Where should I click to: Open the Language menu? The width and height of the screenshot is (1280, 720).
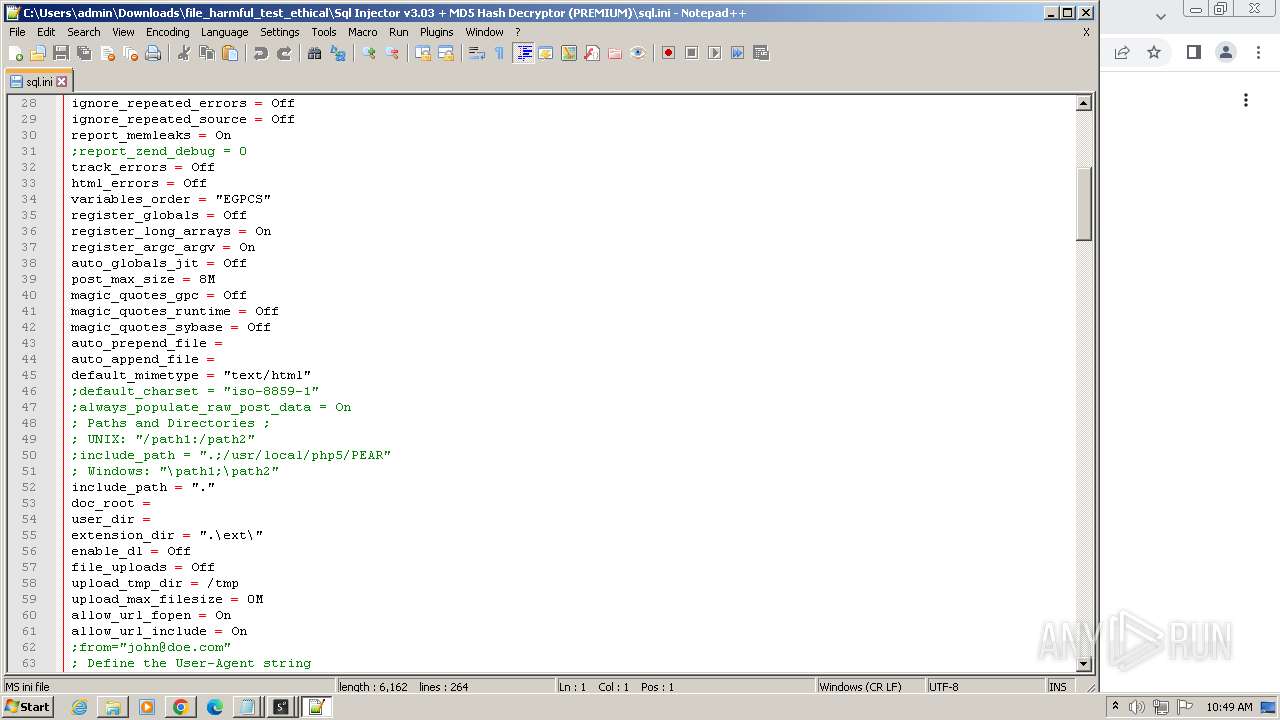click(224, 32)
